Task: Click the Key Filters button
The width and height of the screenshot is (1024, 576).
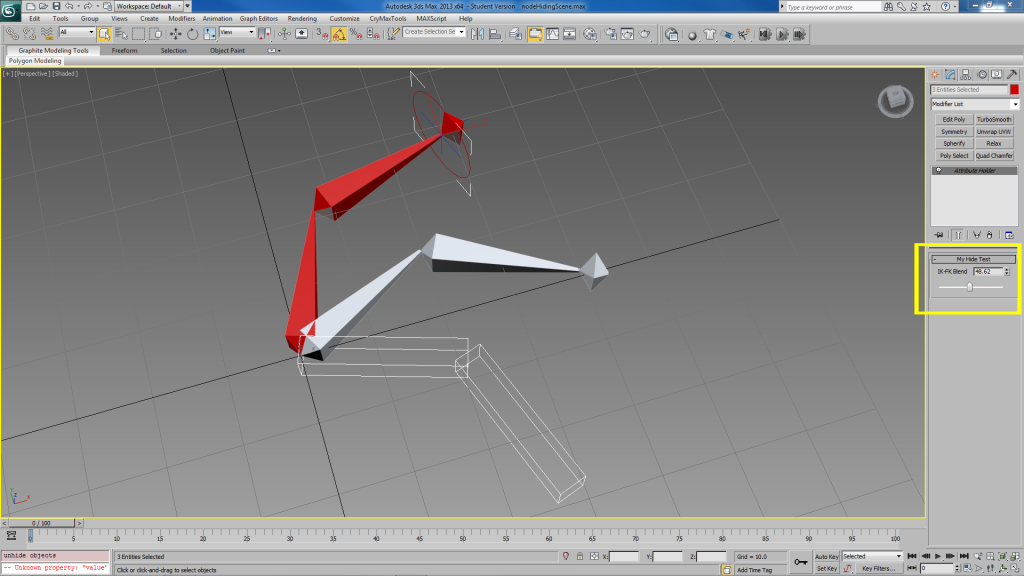Action: coord(877,568)
